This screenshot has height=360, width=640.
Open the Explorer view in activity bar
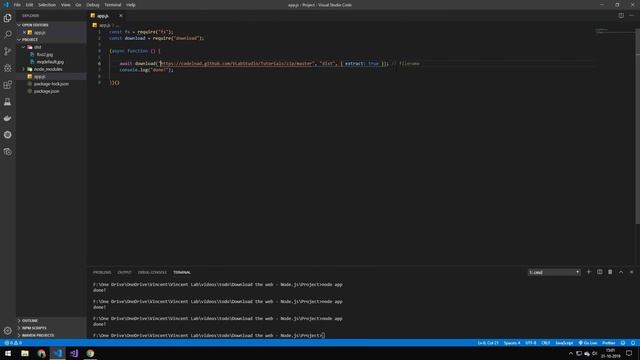tap(8, 18)
